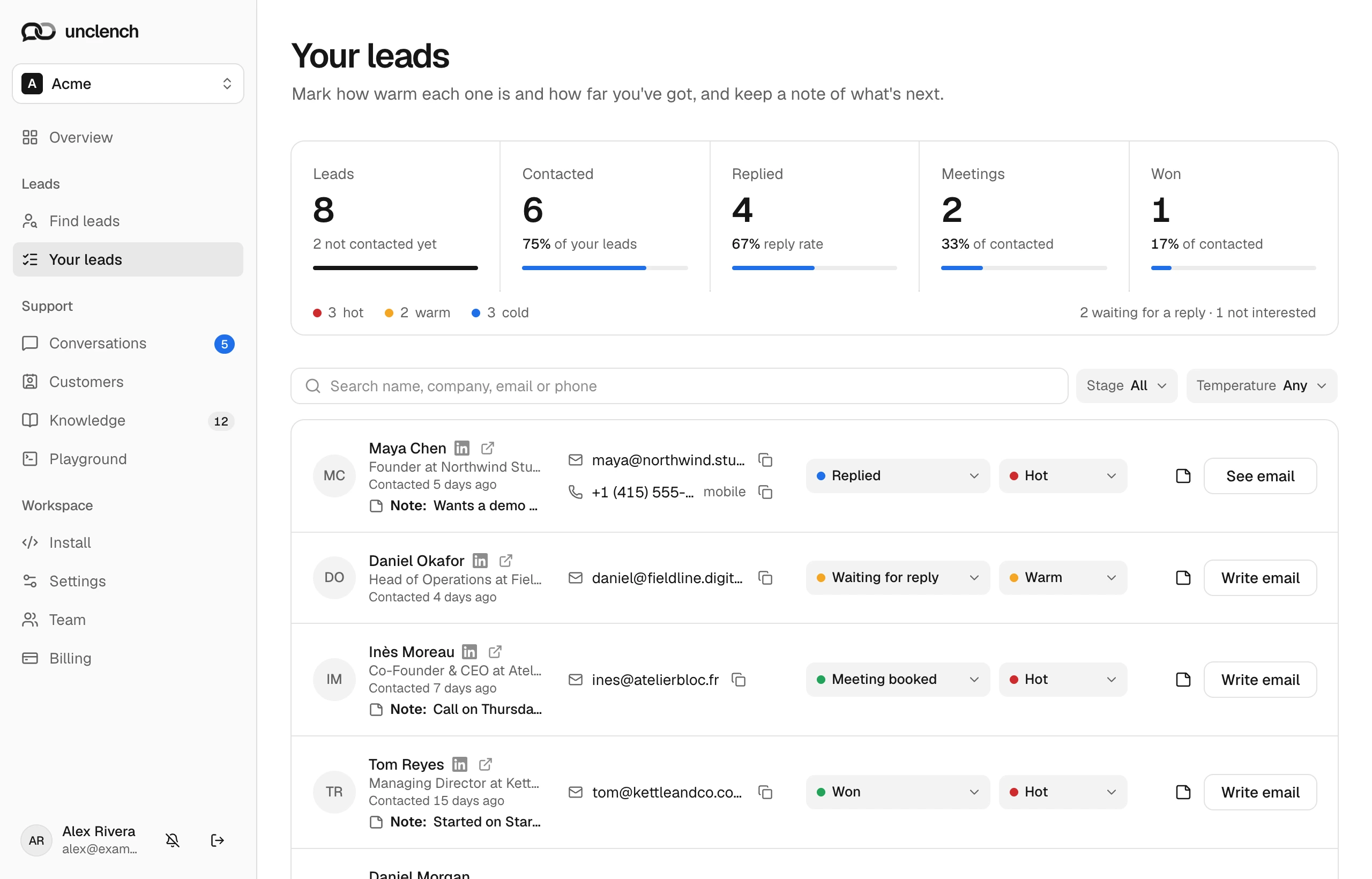Open Maya Chen's lead name

[407, 448]
